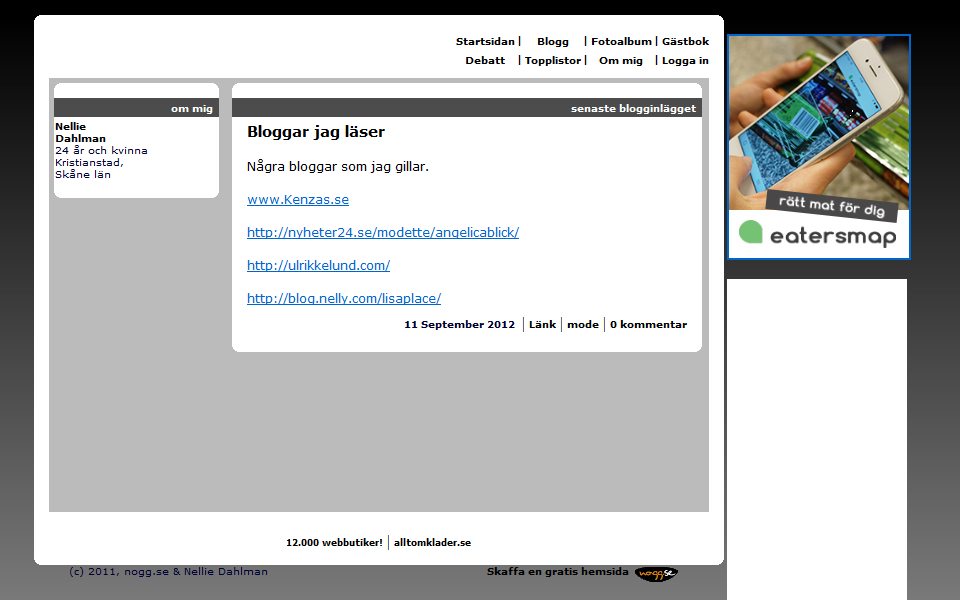Viewport: 960px width, 600px height.
Task: Click the eatersmap green logo in the ad
Action: (751, 233)
